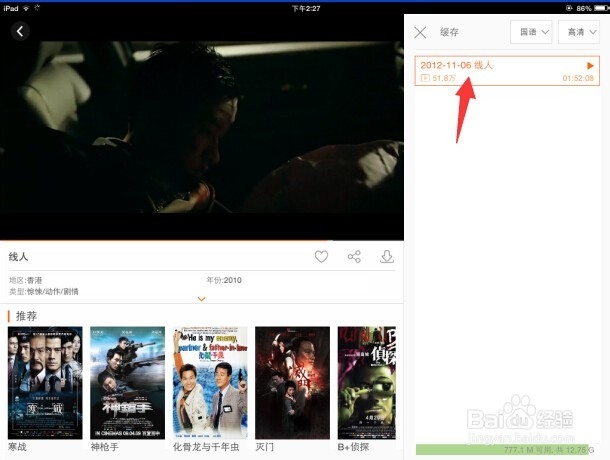Open the 化骨龙与千年虫 poster

(210, 383)
